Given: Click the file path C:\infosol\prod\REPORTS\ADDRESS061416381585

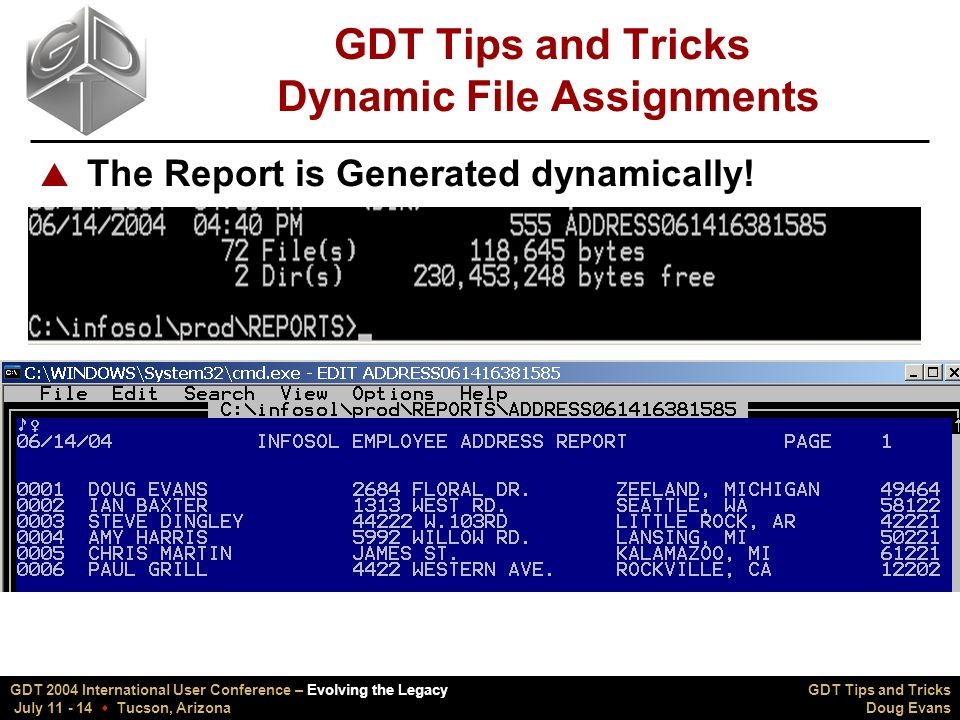Looking at the screenshot, I should [478, 410].
